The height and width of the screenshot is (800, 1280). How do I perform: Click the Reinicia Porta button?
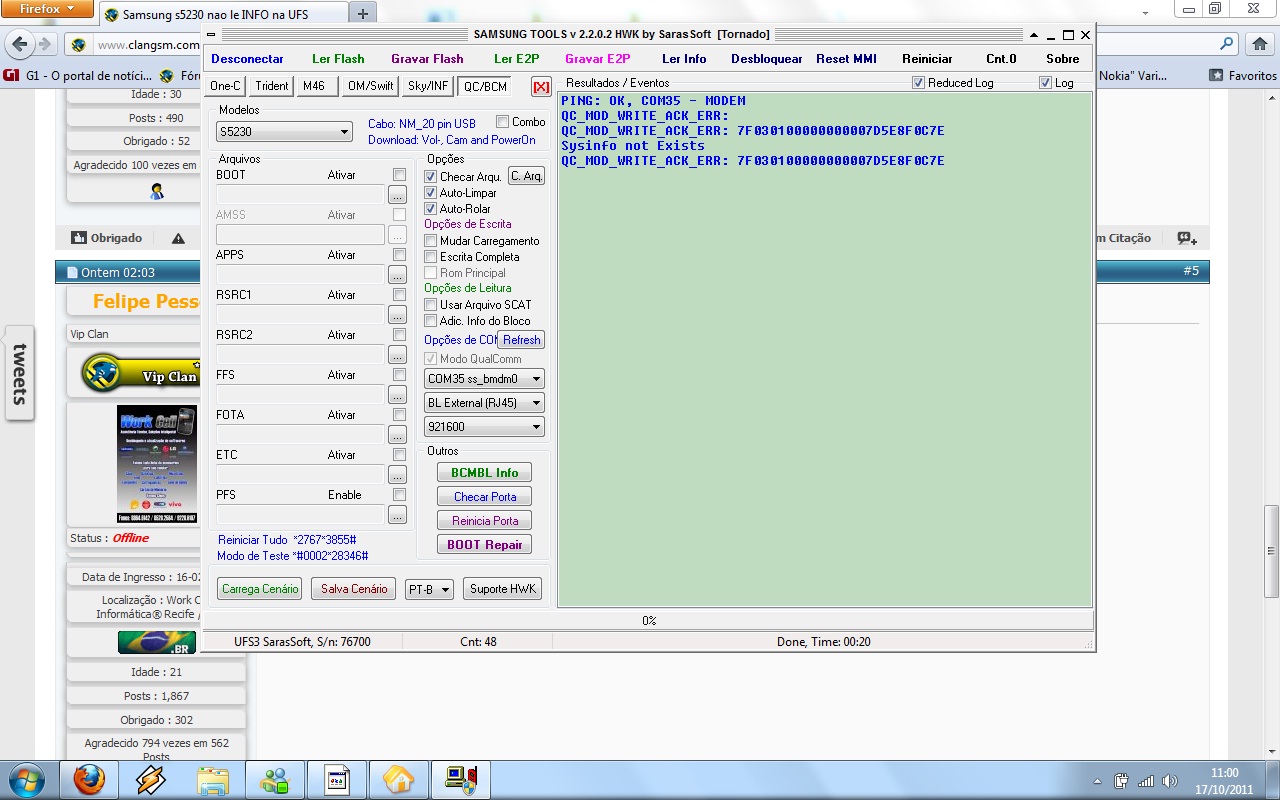(x=484, y=521)
